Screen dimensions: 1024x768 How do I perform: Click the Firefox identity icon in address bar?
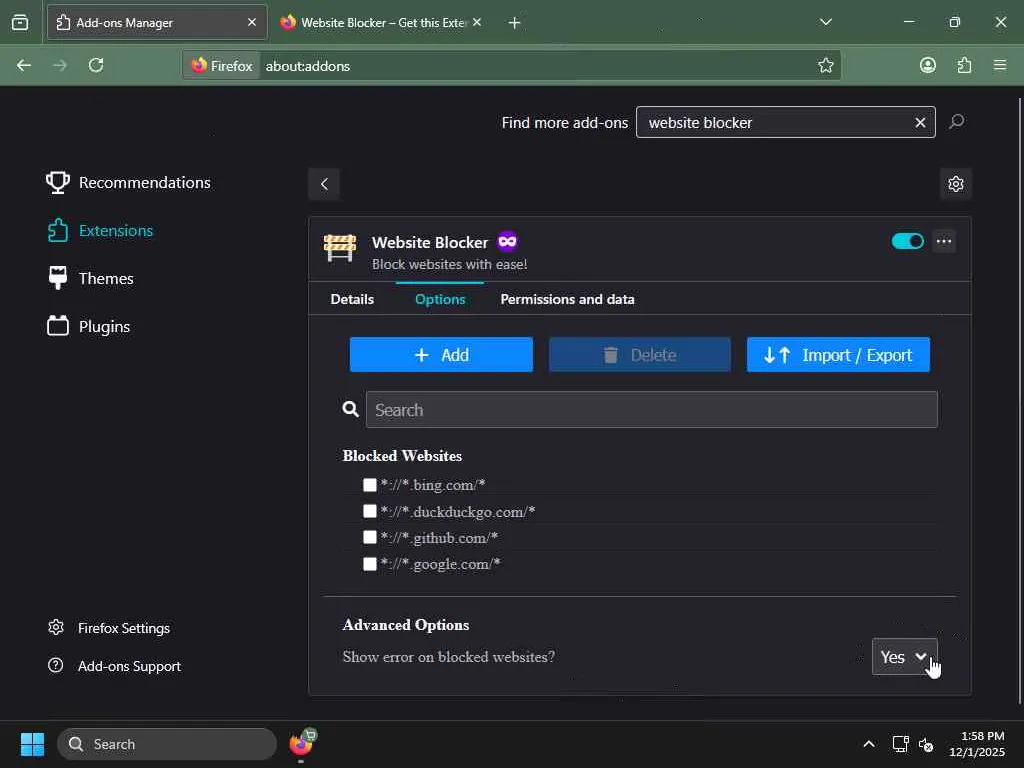click(x=221, y=66)
